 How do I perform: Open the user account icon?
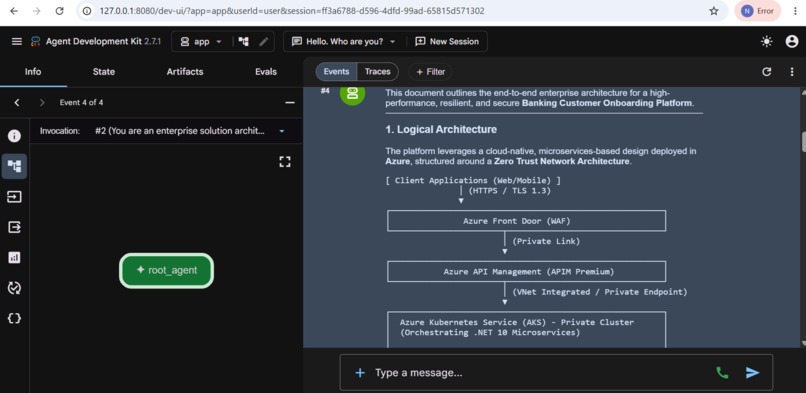pos(792,42)
